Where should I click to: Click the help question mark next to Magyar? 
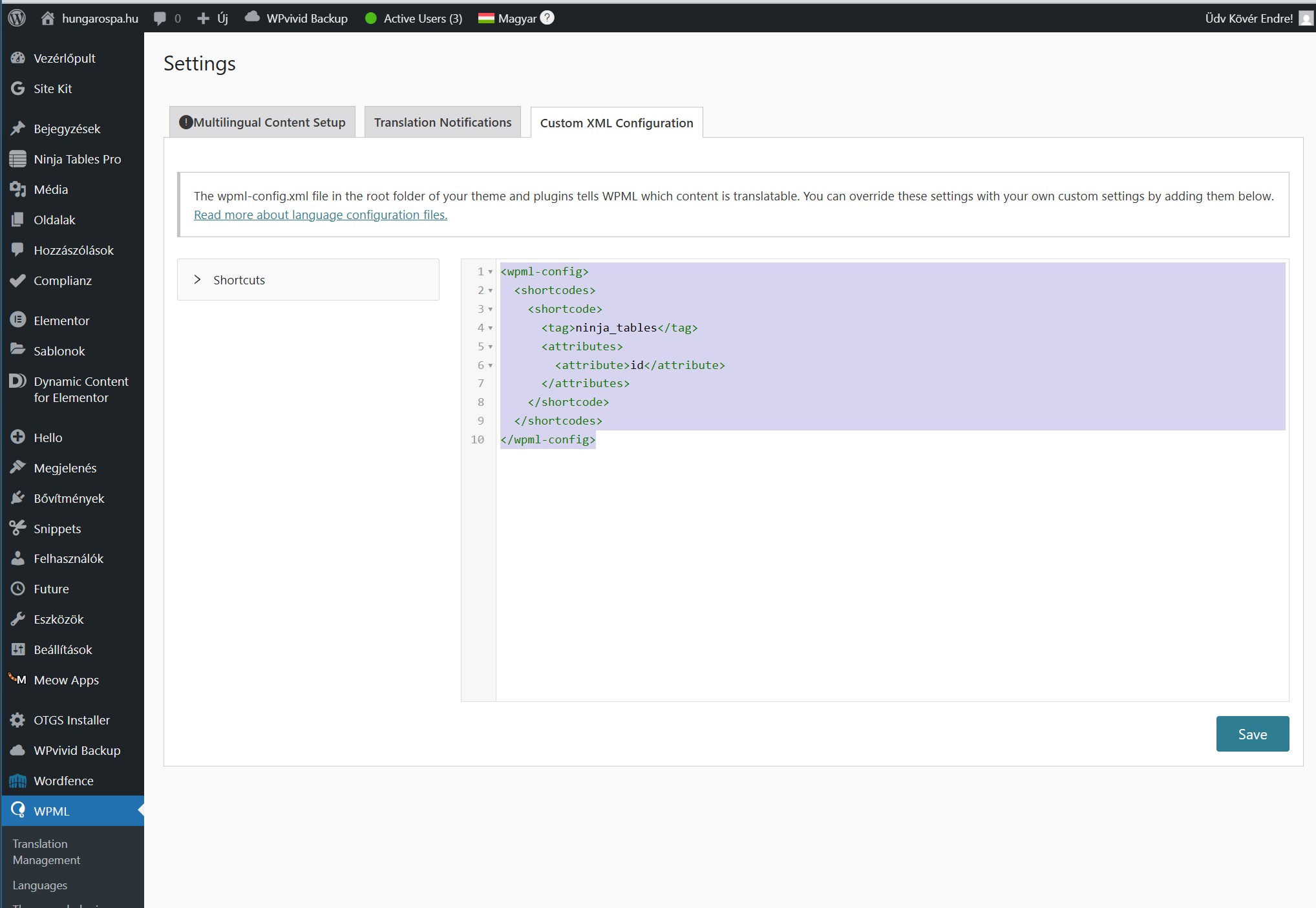coord(547,18)
